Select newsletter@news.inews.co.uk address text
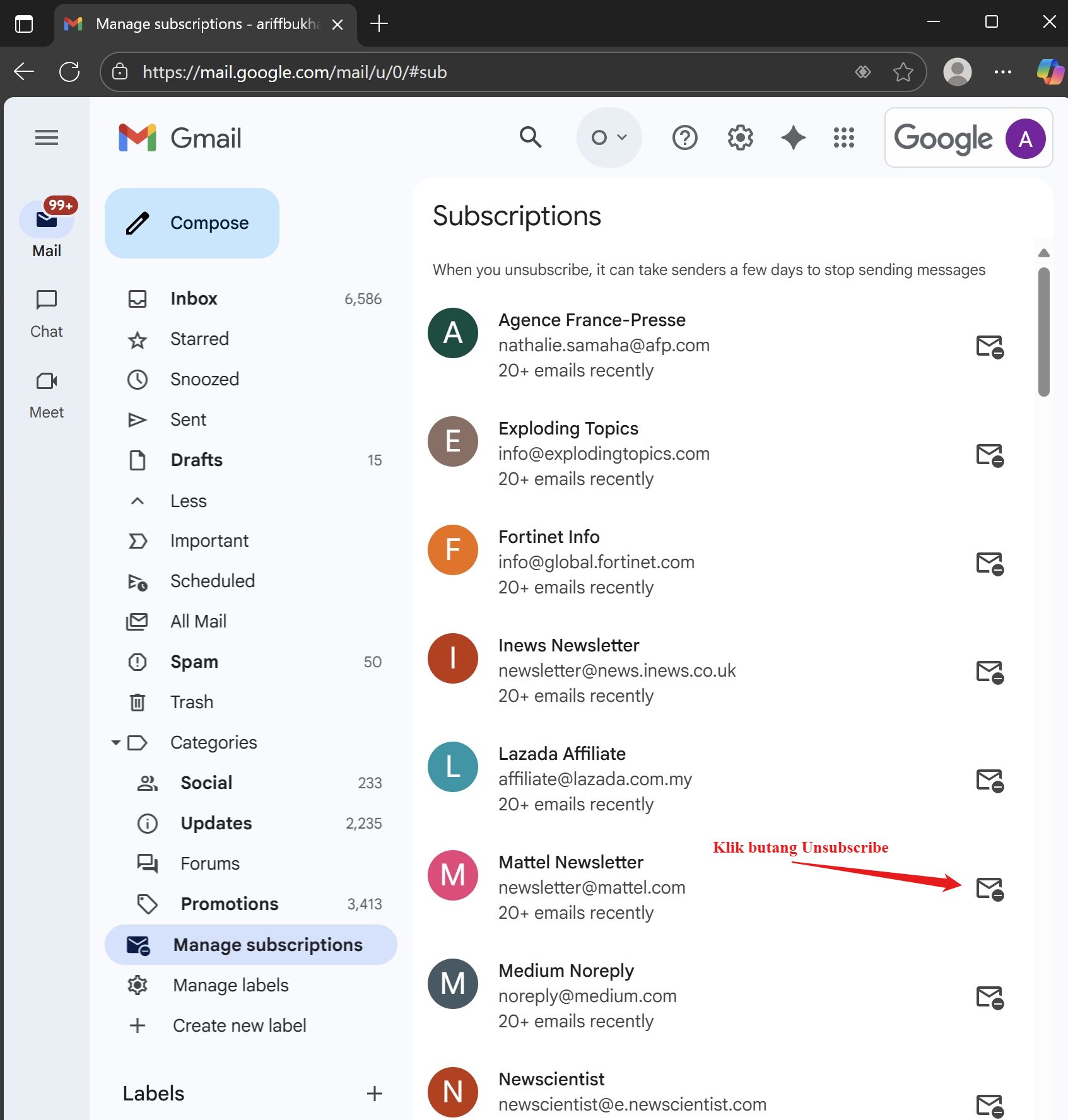 click(x=617, y=670)
